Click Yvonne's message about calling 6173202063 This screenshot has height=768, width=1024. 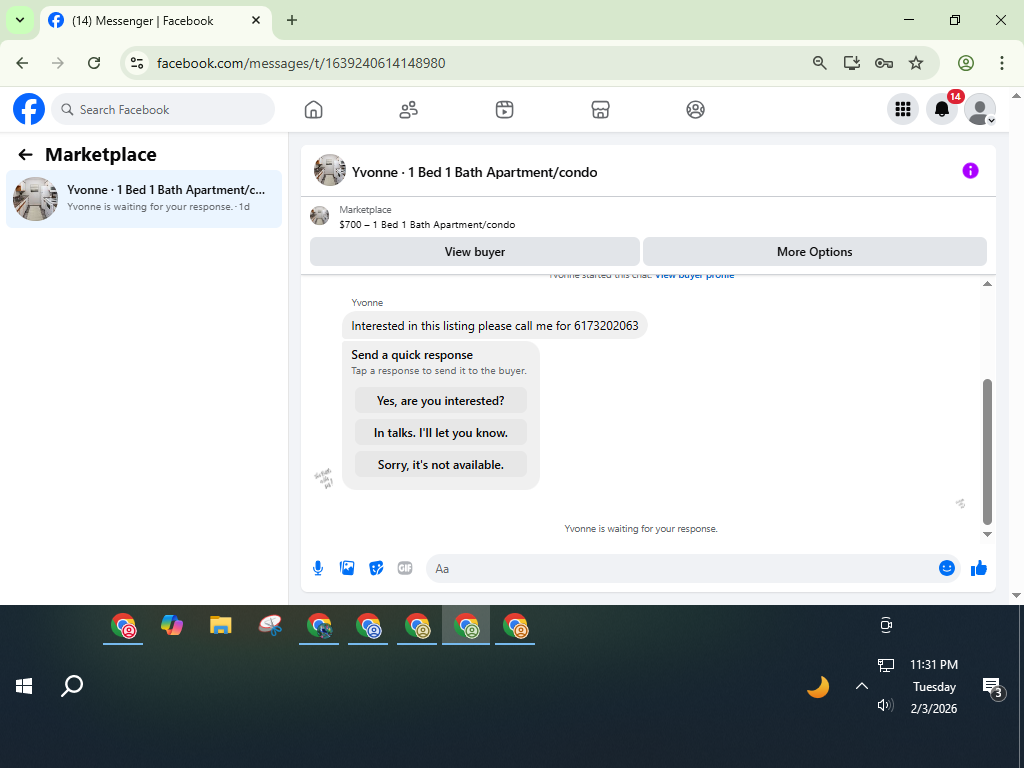click(x=494, y=325)
